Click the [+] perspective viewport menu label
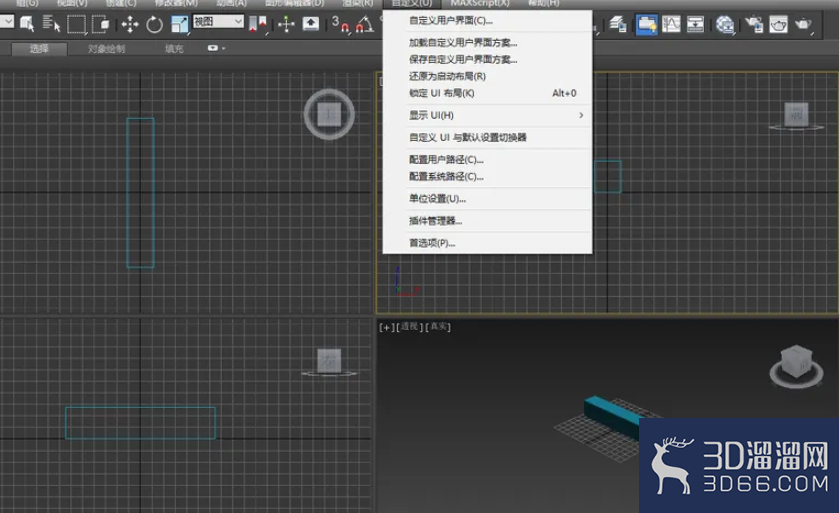839x513 pixels. click(386, 327)
